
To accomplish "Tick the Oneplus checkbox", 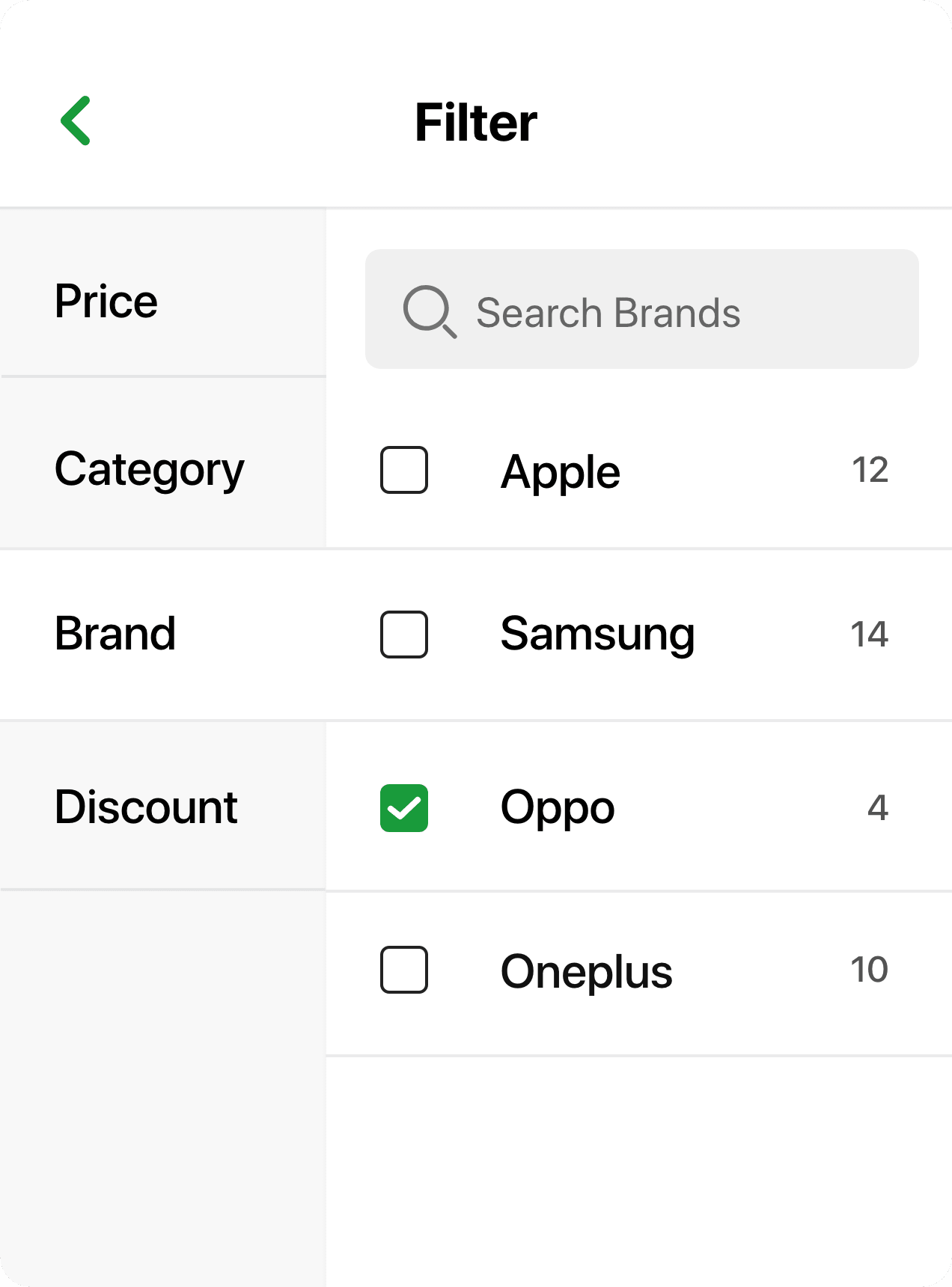I will click(x=404, y=970).
